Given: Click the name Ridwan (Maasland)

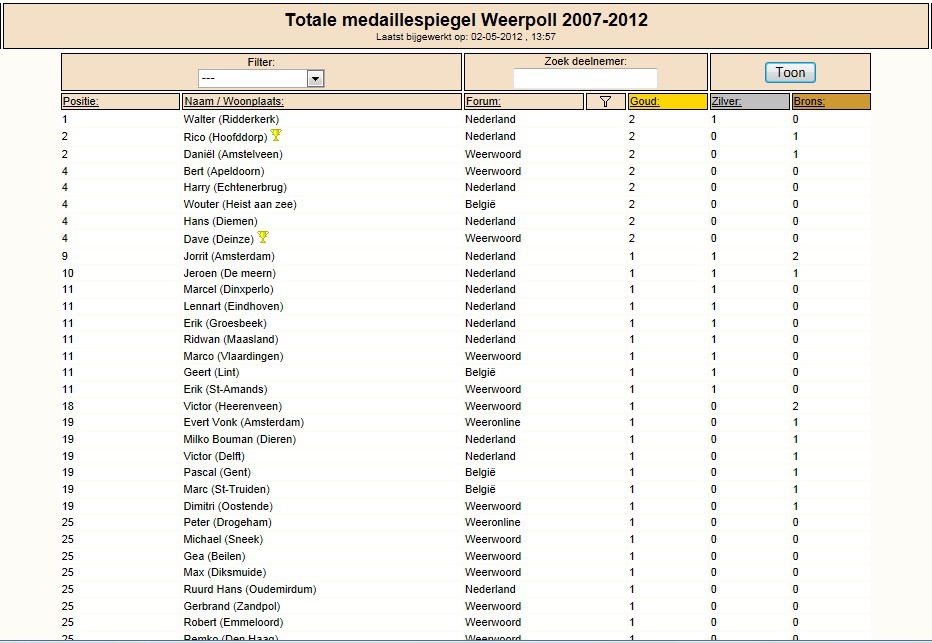Looking at the screenshot, I should click(231, 339).
